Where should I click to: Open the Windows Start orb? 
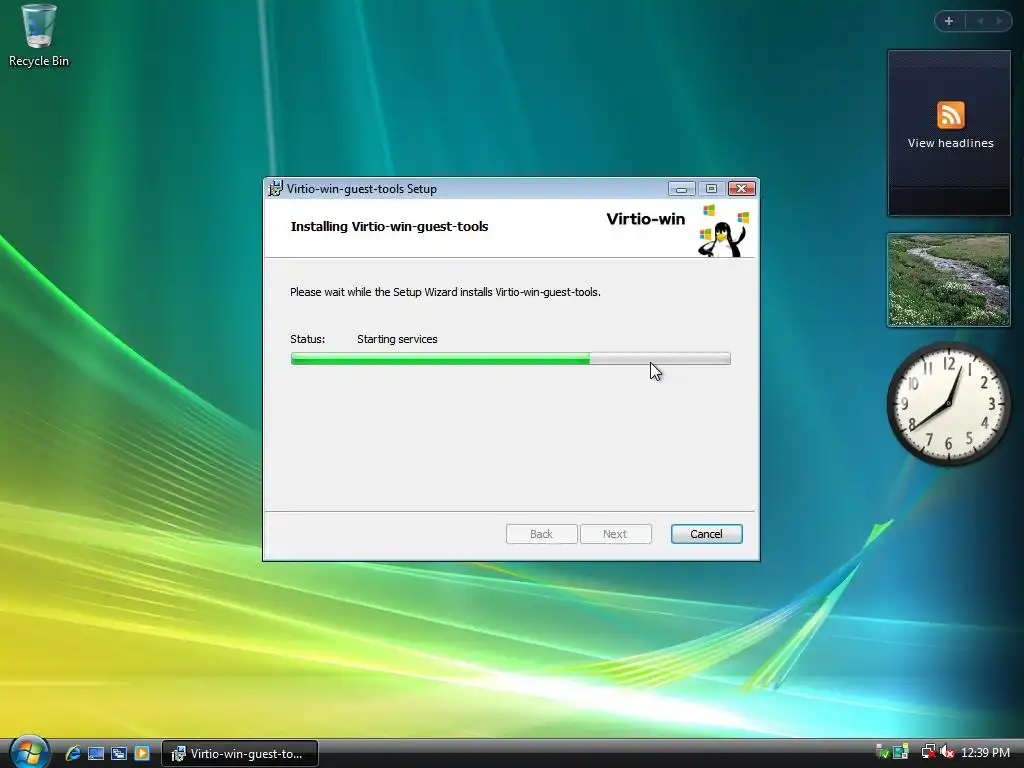pos(29,752)
